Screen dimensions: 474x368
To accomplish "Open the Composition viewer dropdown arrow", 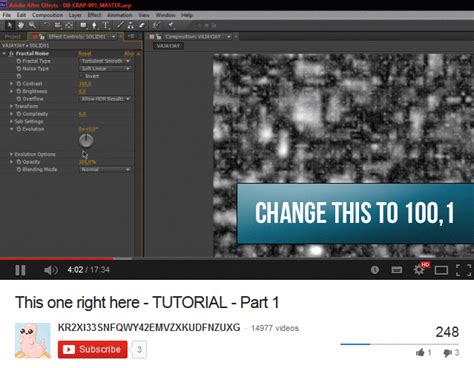I will point(229,36).
